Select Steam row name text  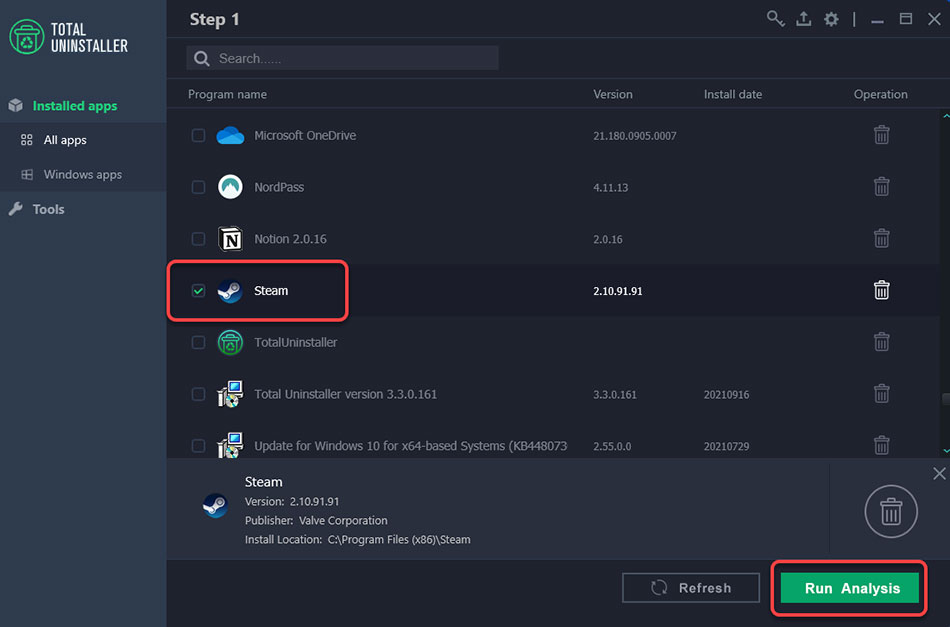coord(271,291)
